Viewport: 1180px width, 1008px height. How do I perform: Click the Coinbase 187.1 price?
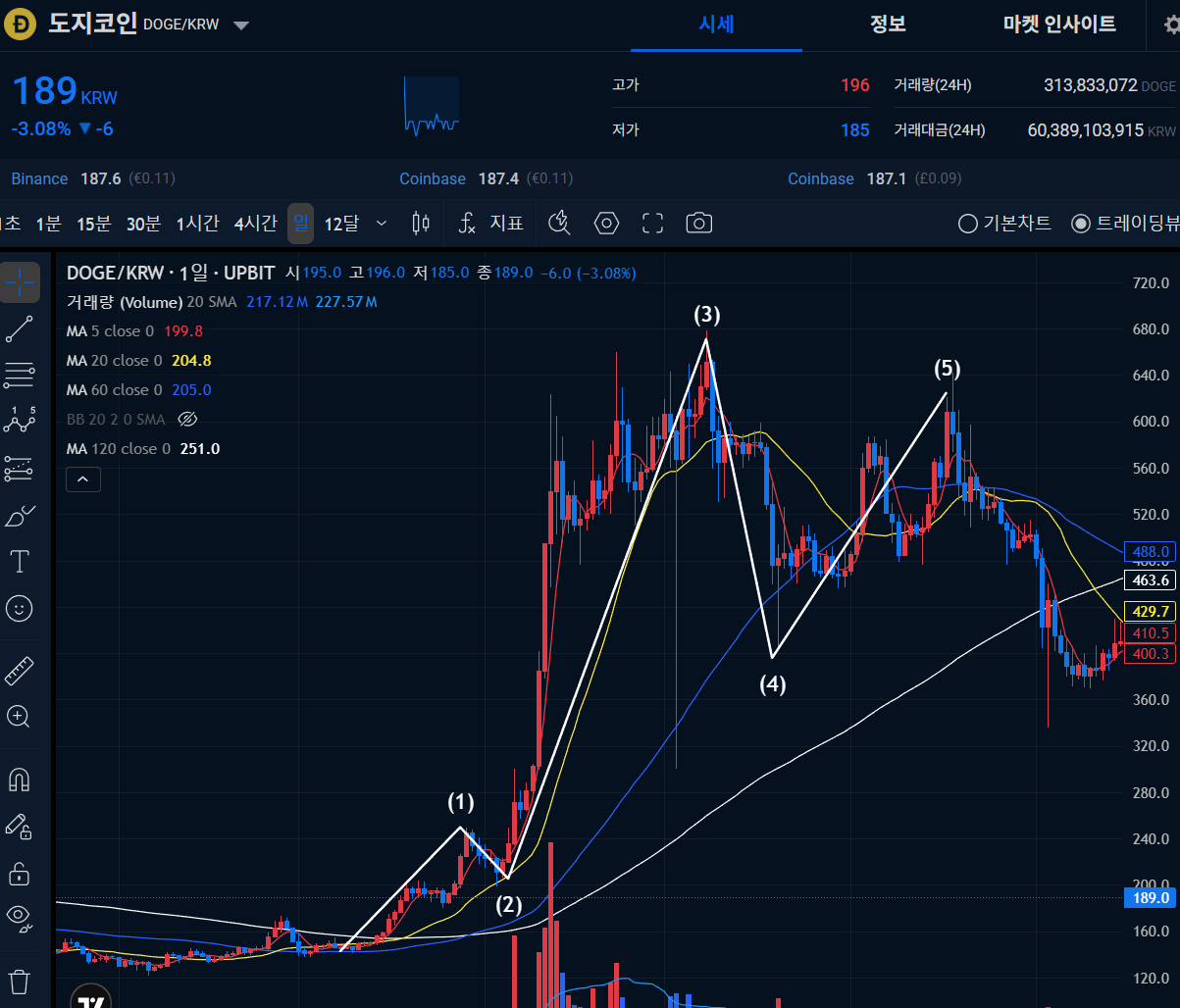click(887, 178)
